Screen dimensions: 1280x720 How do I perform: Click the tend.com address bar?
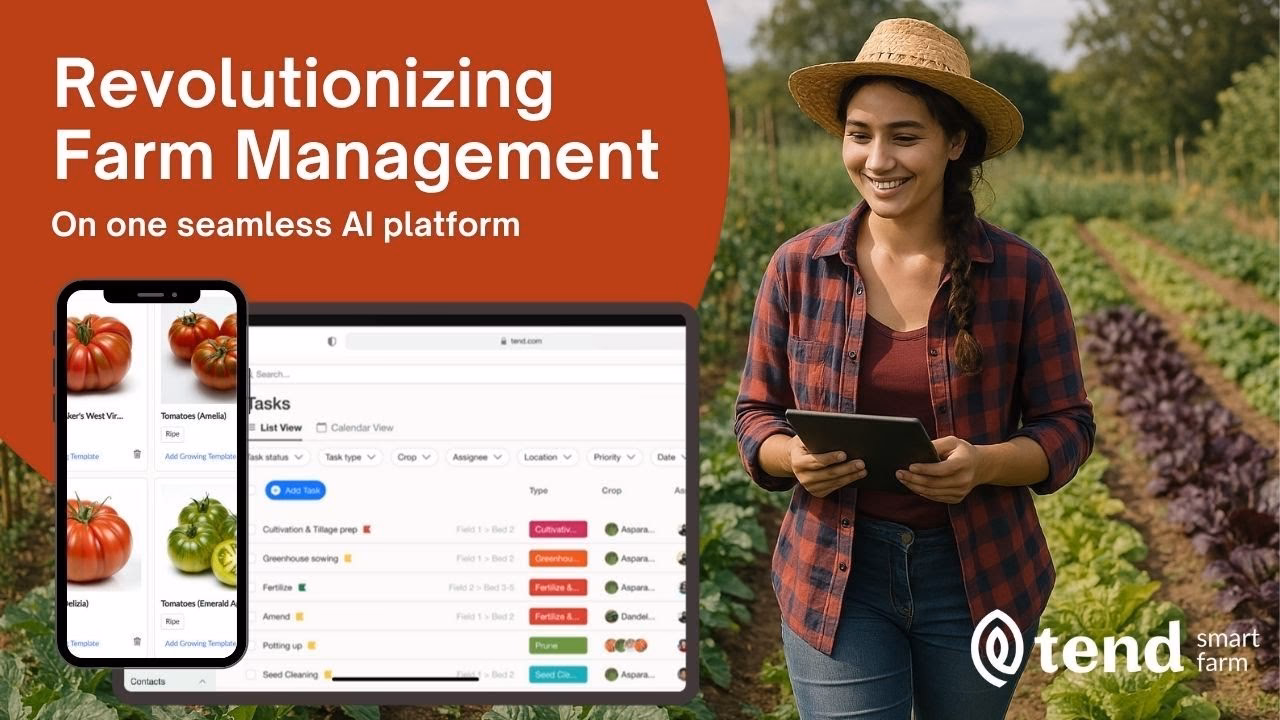515,341
